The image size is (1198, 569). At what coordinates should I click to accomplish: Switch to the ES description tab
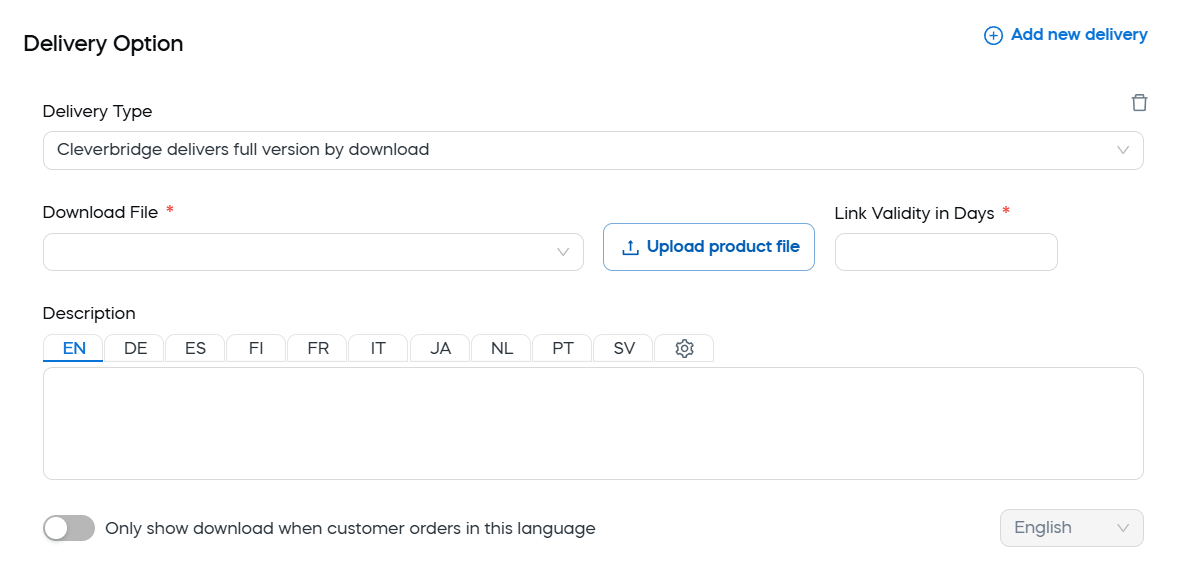coord(196,348)
